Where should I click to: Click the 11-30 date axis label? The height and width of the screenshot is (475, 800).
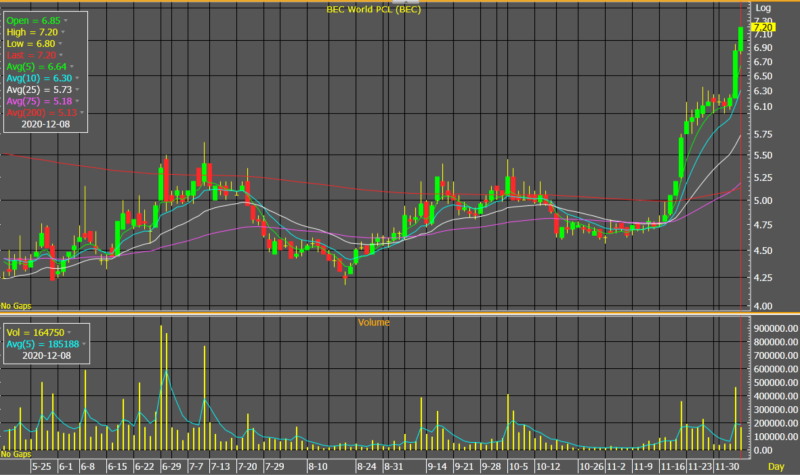point(727,466)
